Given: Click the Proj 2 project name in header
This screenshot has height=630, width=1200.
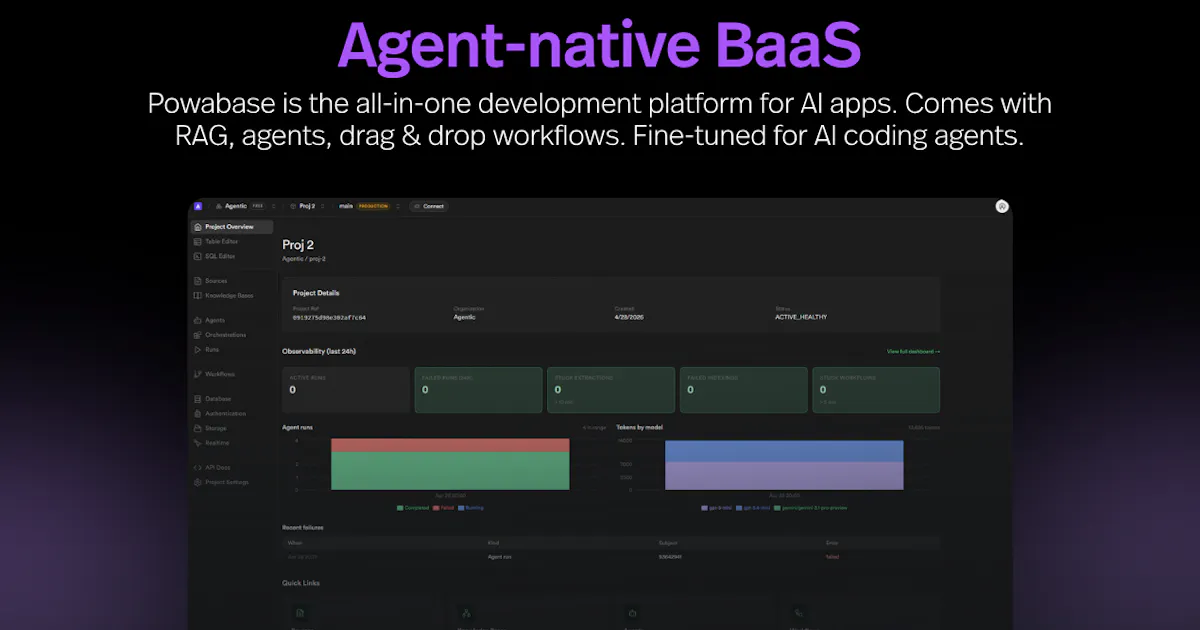Looking at the screenshot, I should point(307,206).
